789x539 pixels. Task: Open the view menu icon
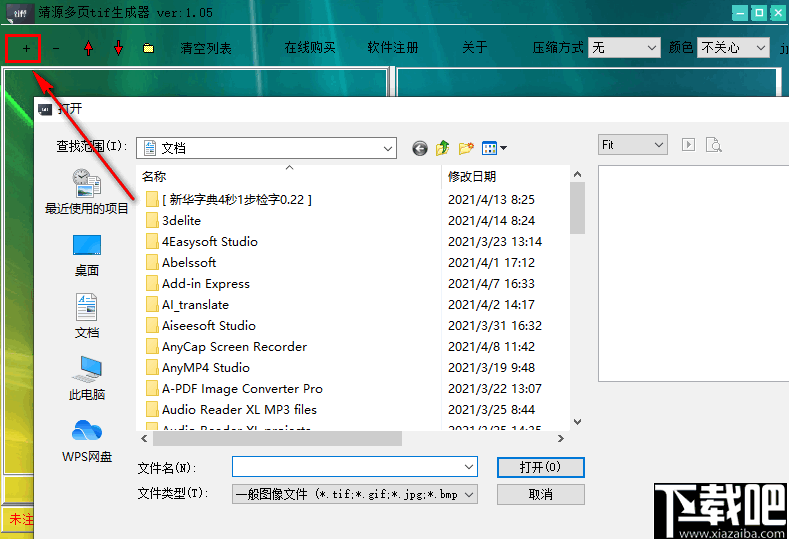click(x=494, y=148)
